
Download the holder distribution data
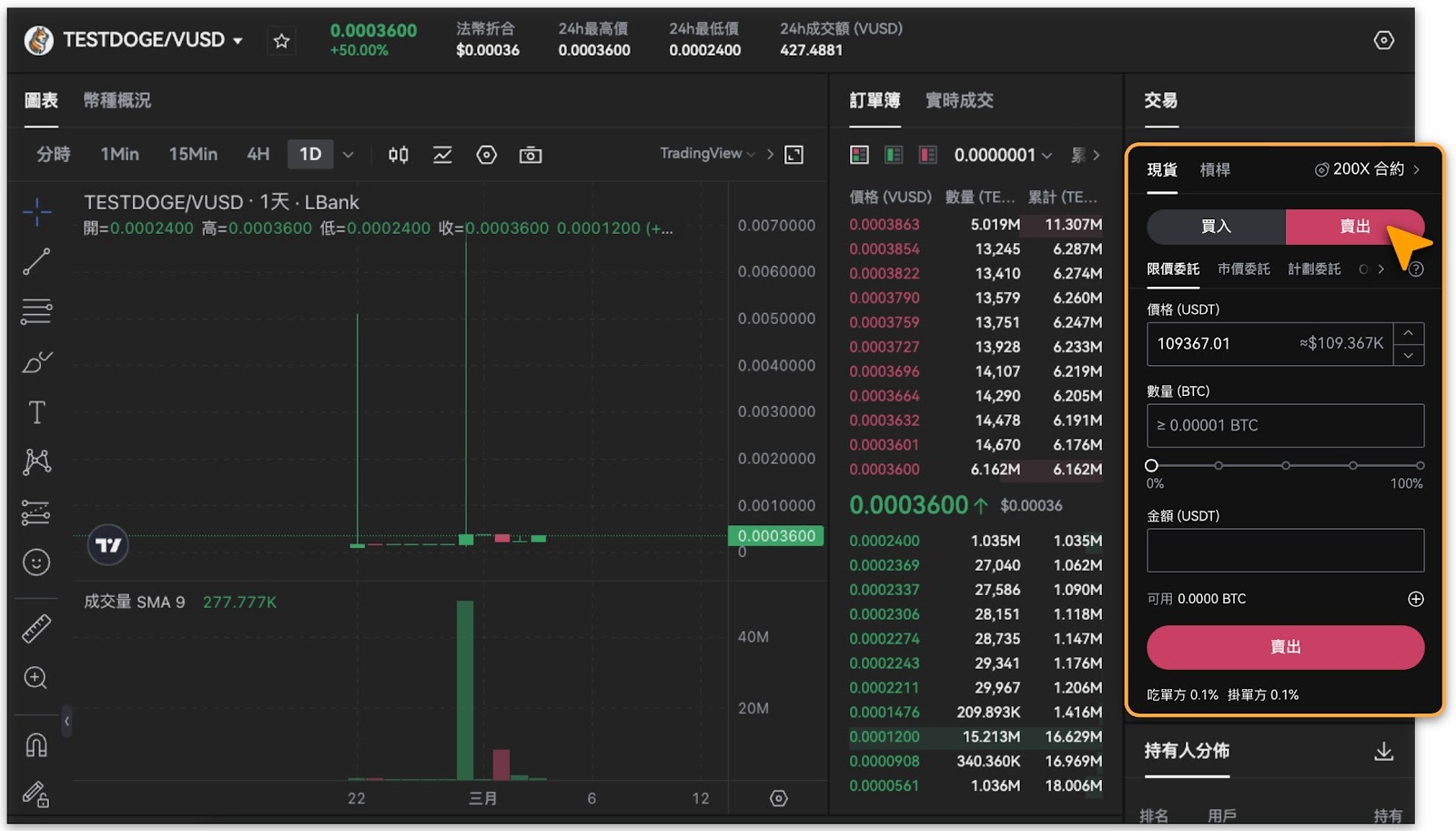(1384, 751)
